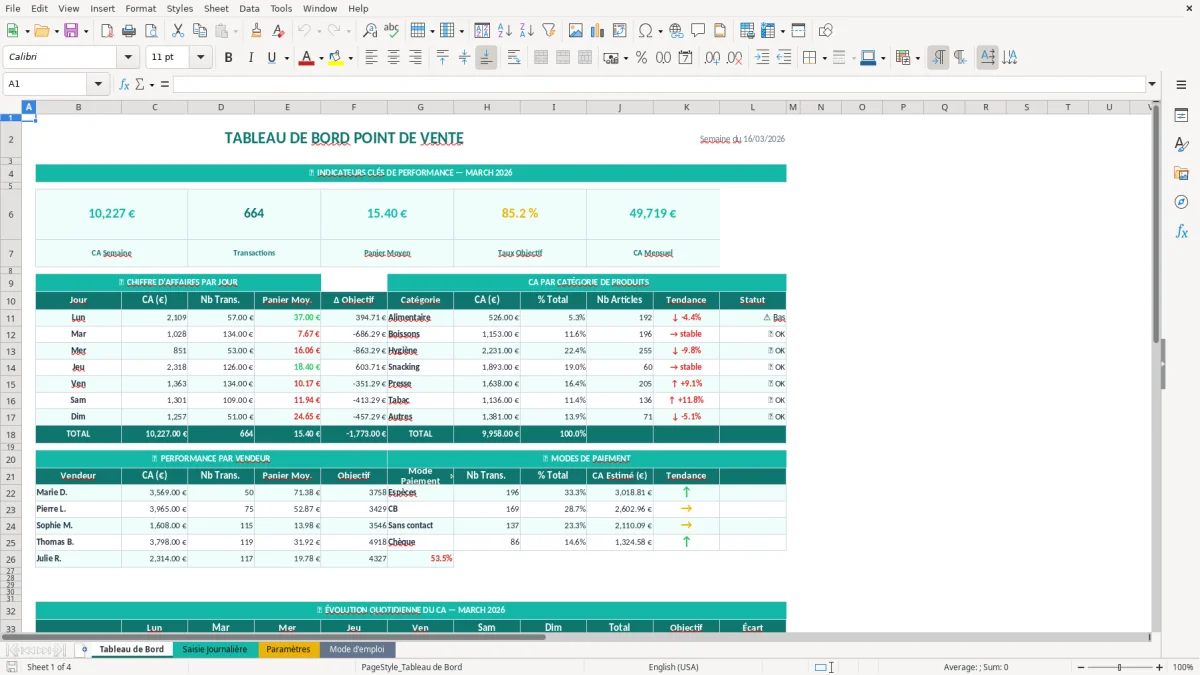
Task: Click the Clone Formatting paintbrush icon
Action: [256, 31]
